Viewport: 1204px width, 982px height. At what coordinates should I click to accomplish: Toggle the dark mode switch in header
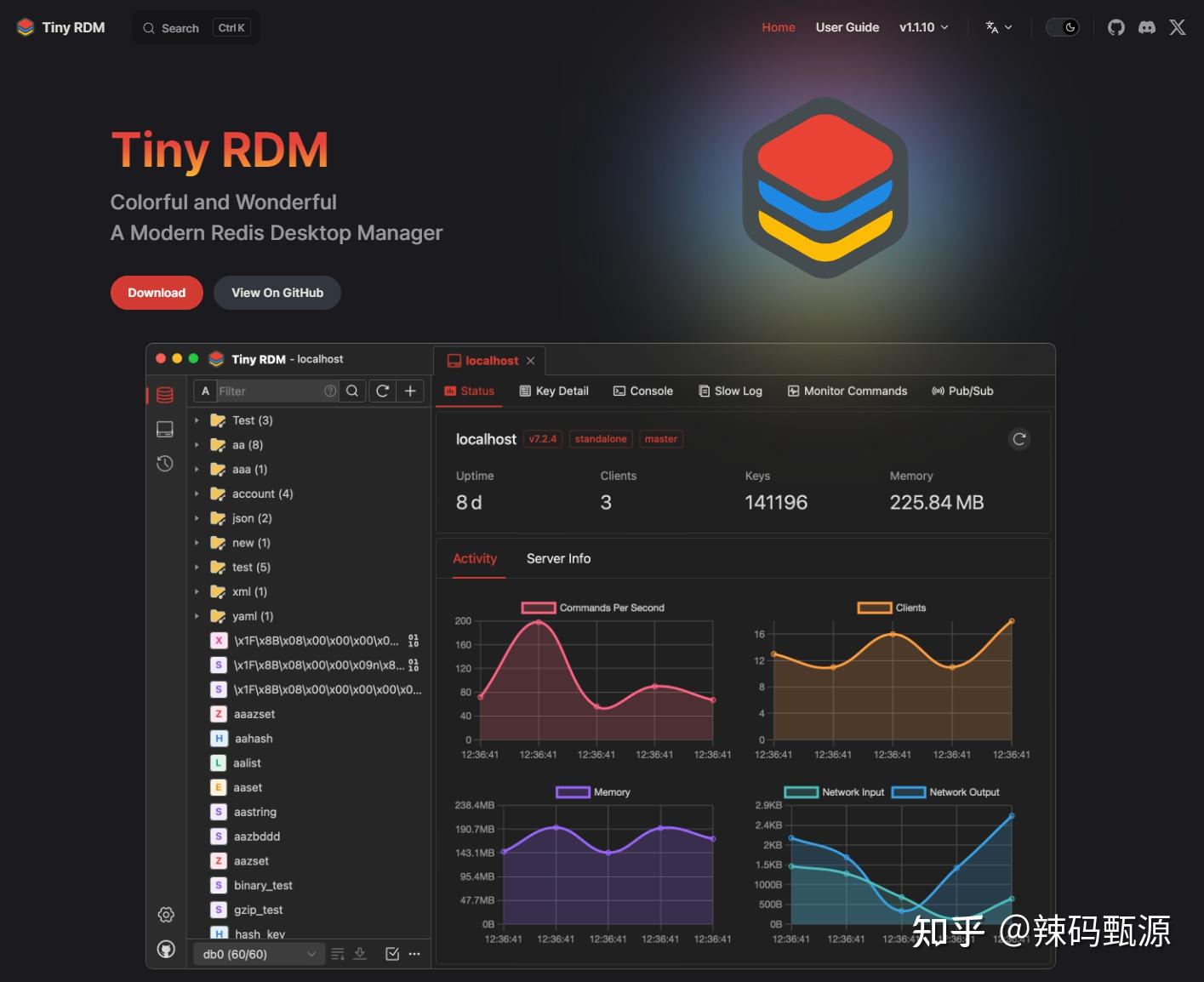tap(1063, 27)
